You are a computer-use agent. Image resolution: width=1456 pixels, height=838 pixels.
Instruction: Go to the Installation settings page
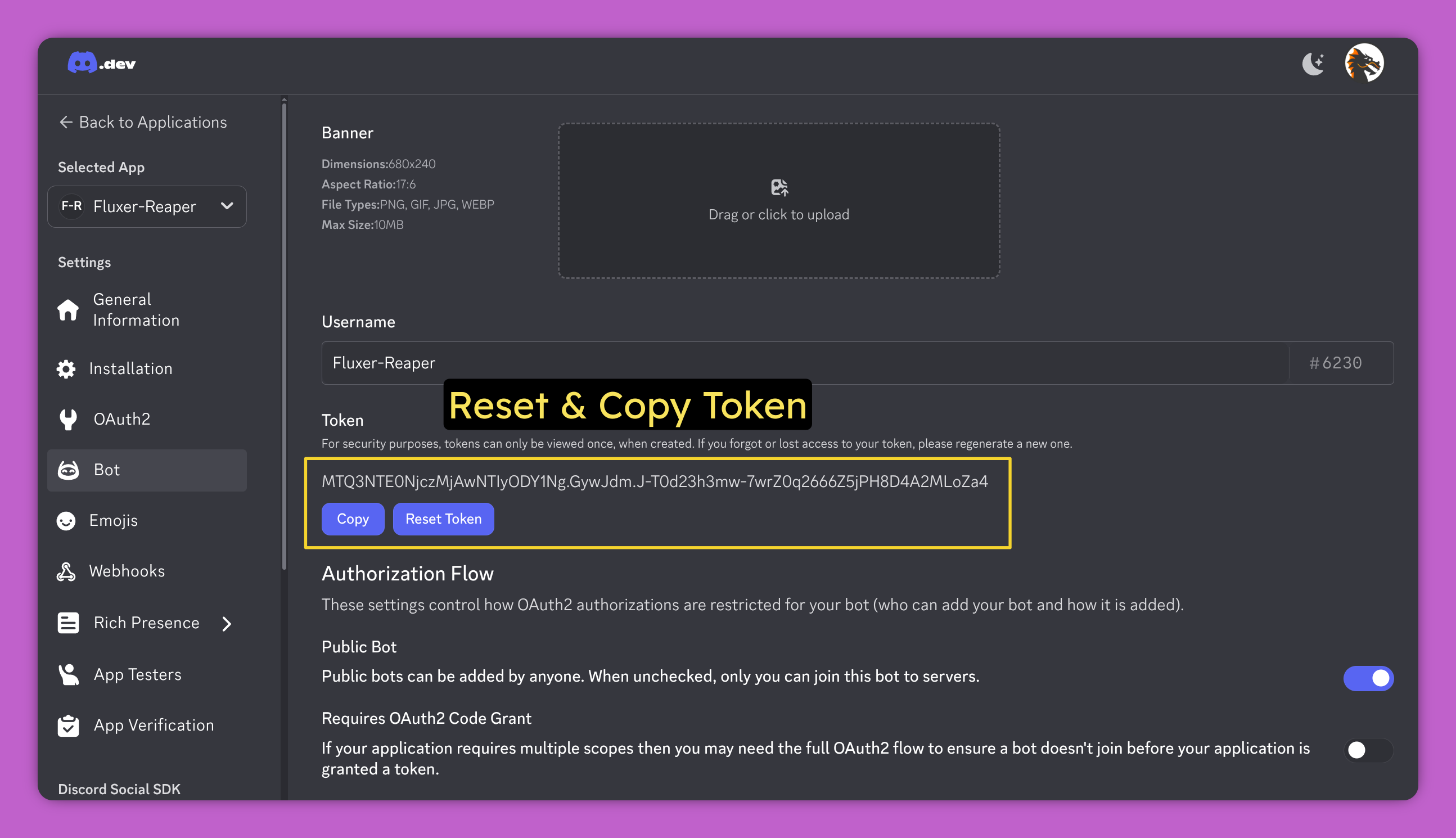point(147,369)
